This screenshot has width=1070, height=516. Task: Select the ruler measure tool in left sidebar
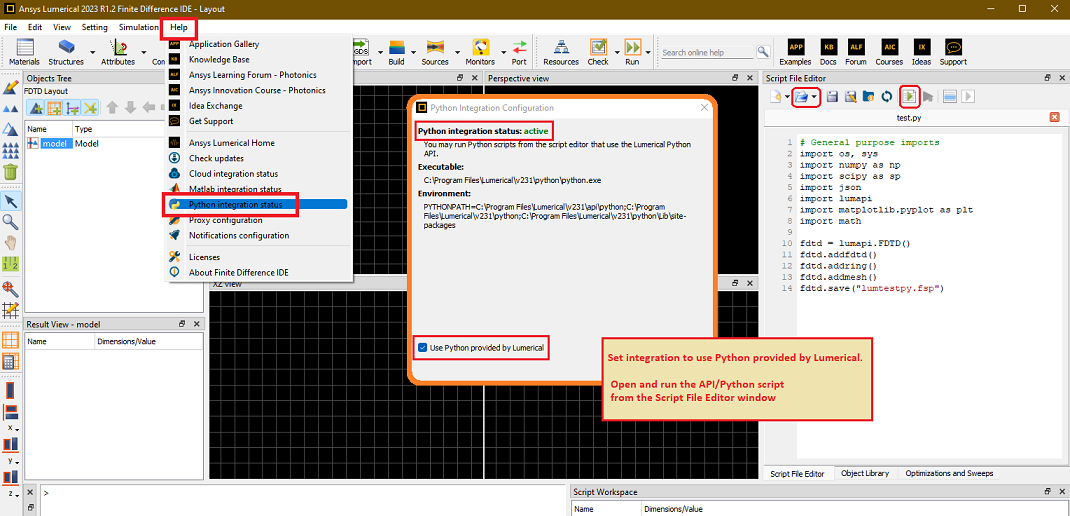[11, 263]
